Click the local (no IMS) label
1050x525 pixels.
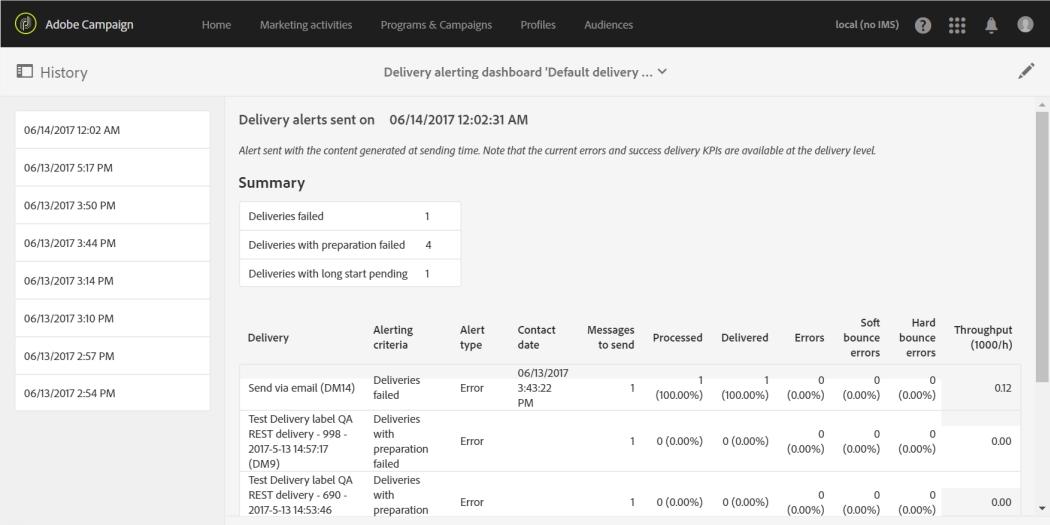[866, 25]
